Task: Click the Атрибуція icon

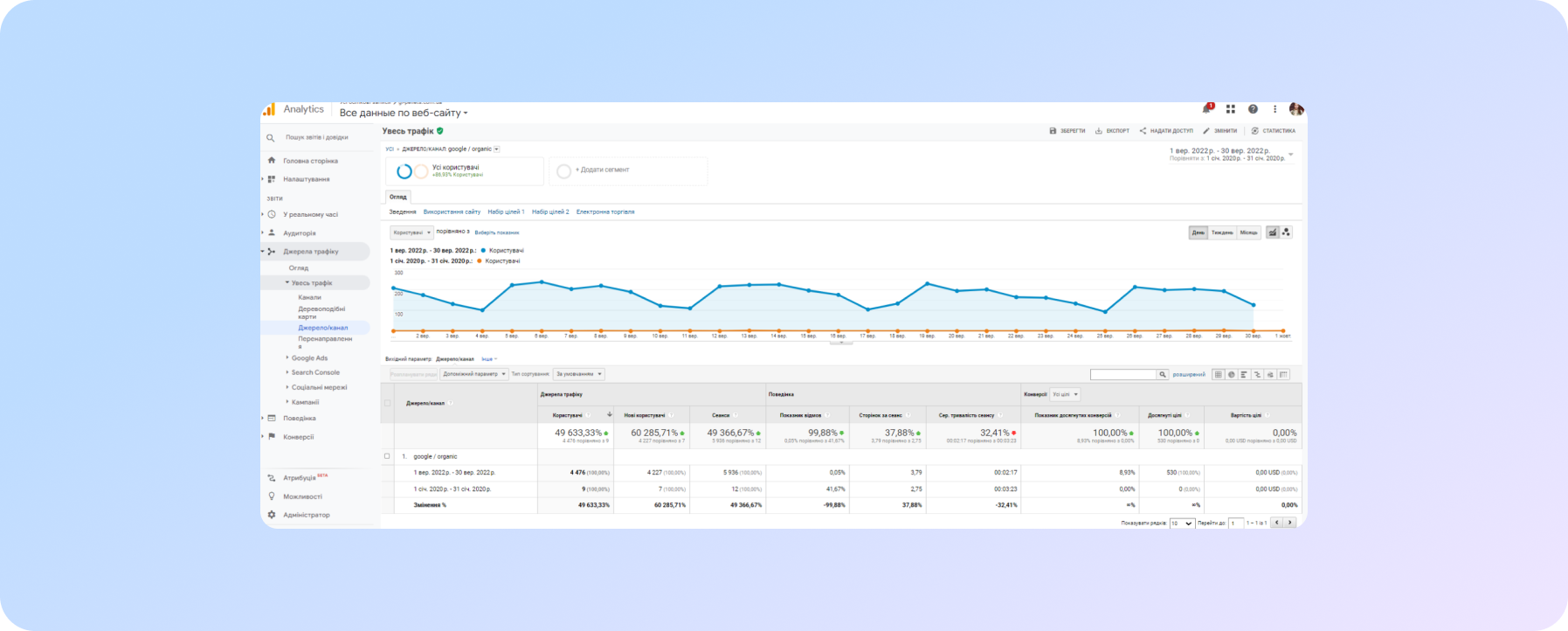Action: coord(272,478)
